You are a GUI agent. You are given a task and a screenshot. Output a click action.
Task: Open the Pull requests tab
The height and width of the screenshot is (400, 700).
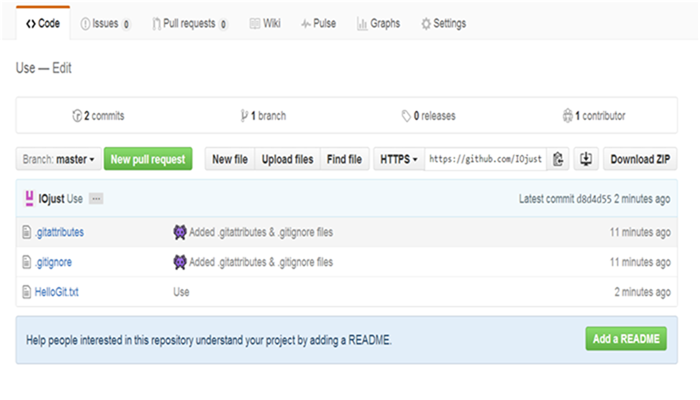(190, 24)
